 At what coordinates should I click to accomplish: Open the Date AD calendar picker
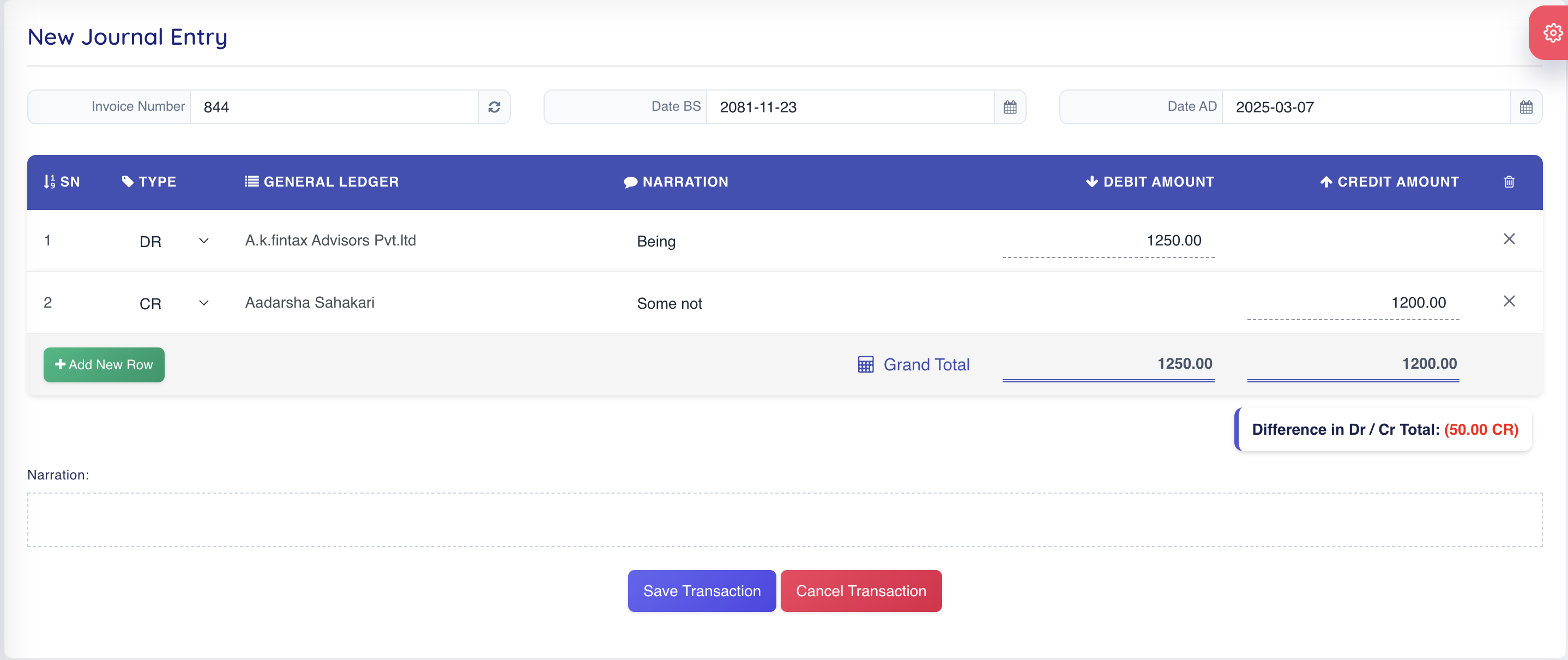(x=1525, y=107)
